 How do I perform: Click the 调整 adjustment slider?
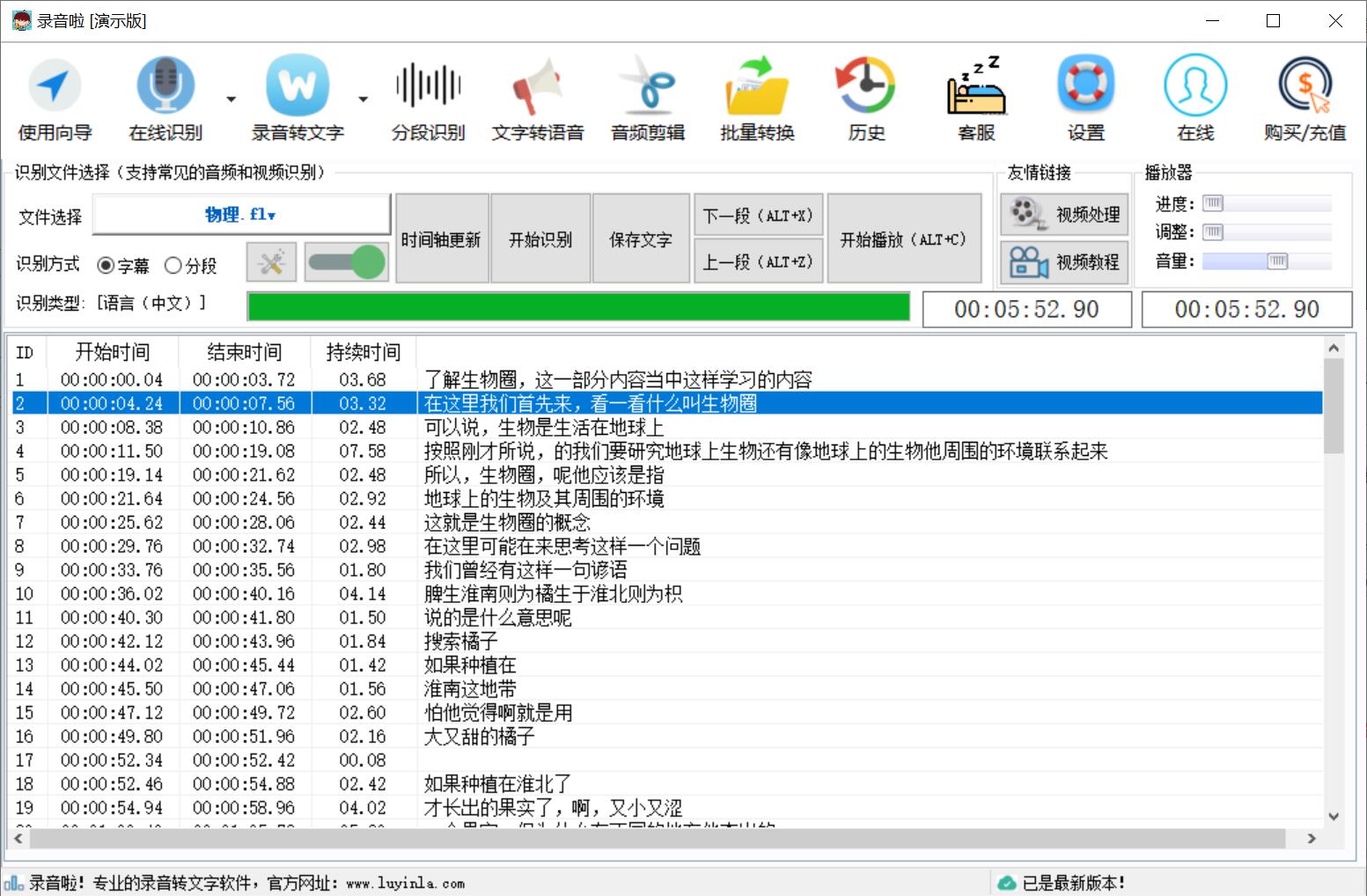[1267, 232]
